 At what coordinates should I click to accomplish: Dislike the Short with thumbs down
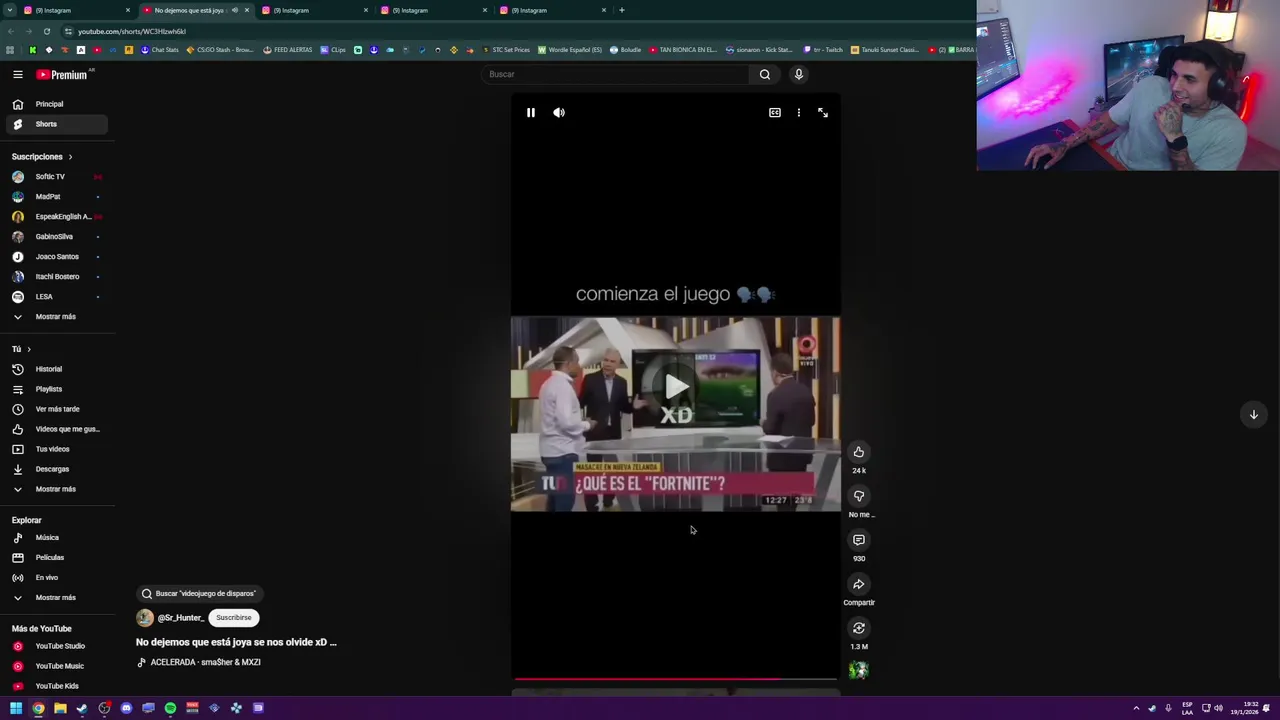point(859,496)
